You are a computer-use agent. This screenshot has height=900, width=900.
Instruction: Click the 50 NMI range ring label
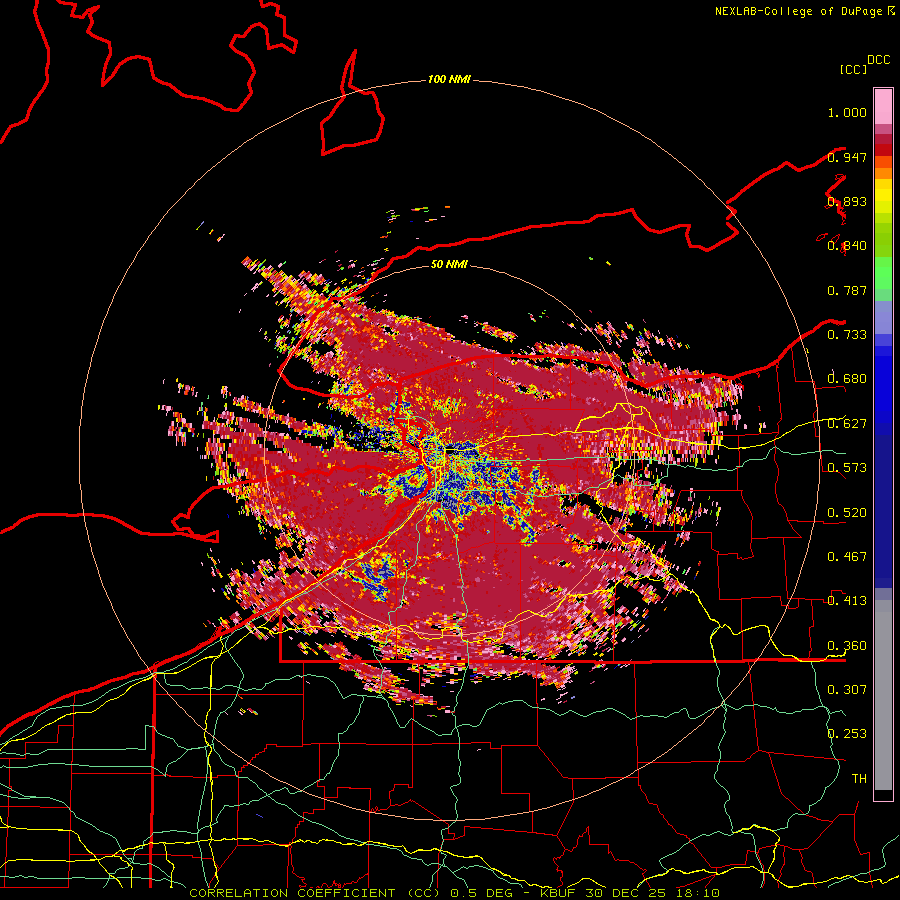449,264
